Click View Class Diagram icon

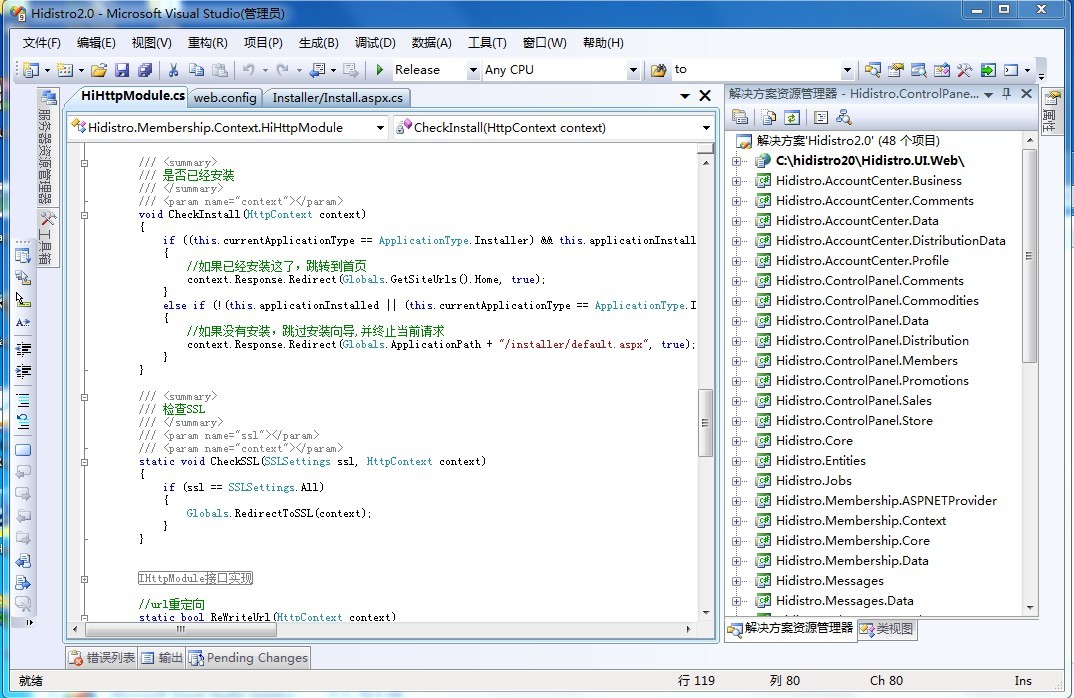[844, 117]
